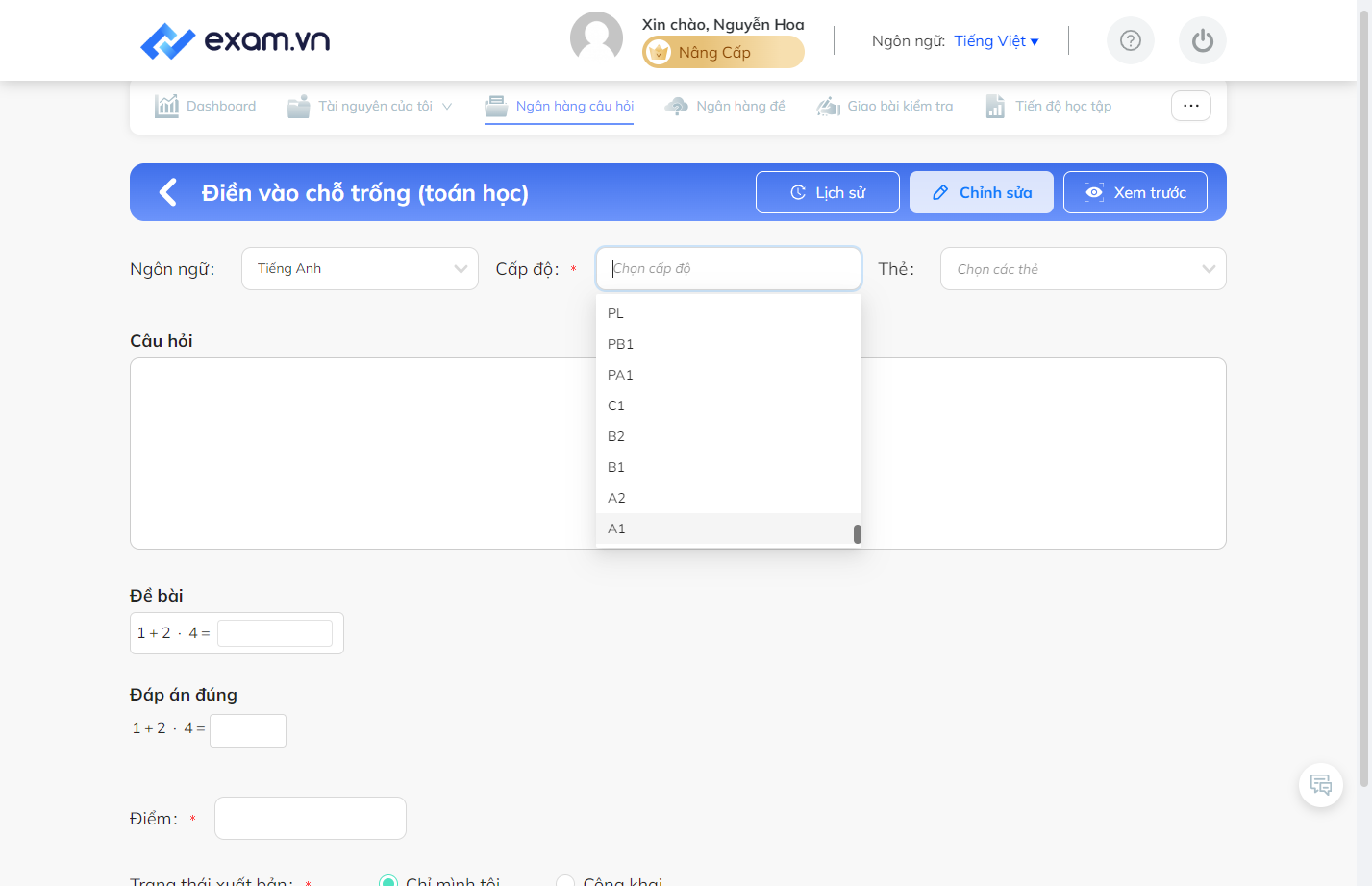
Task: Click the help question mark icon
Action: 1131,40
